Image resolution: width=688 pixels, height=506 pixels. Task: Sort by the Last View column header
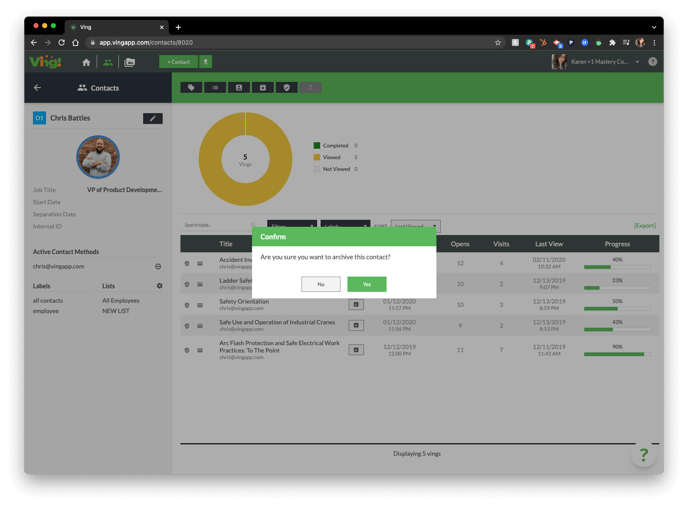[549, 244]
